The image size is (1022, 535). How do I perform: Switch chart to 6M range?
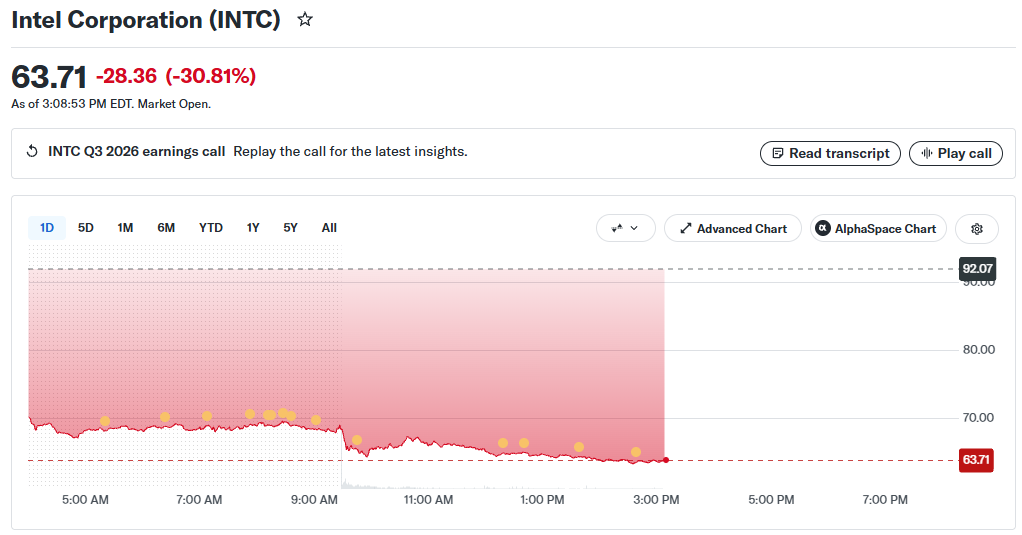166,228
